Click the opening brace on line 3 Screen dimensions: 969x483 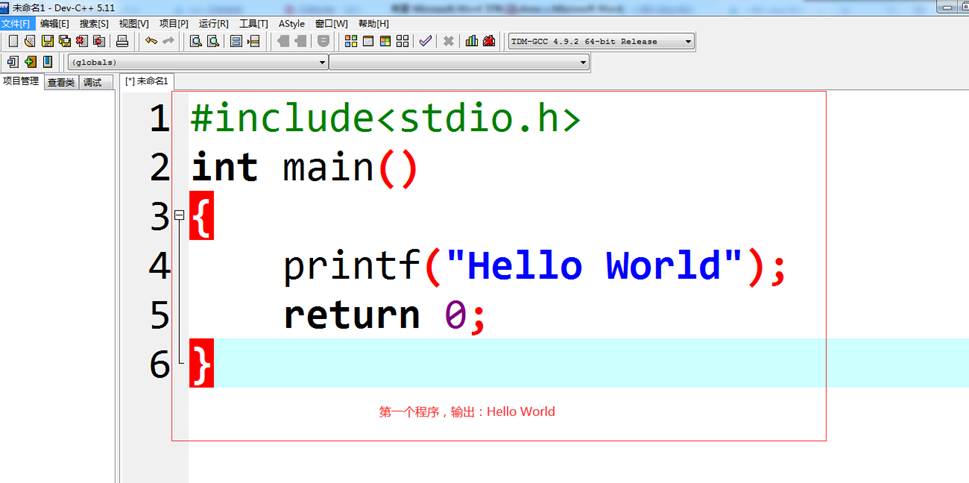201,215
